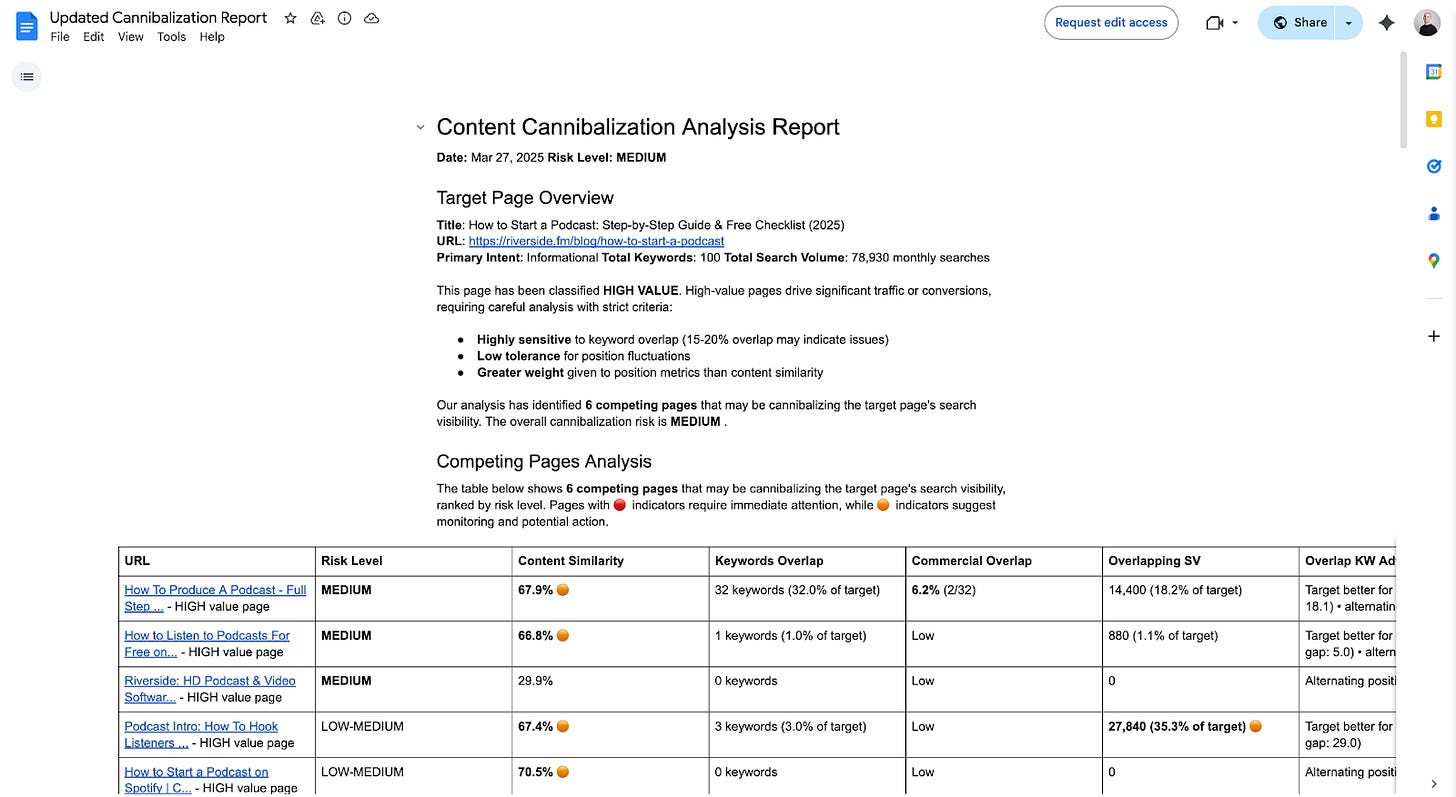The image size is (1456, 797).
Task: Open the Google account profile avatar
Action: (1427, 23)
